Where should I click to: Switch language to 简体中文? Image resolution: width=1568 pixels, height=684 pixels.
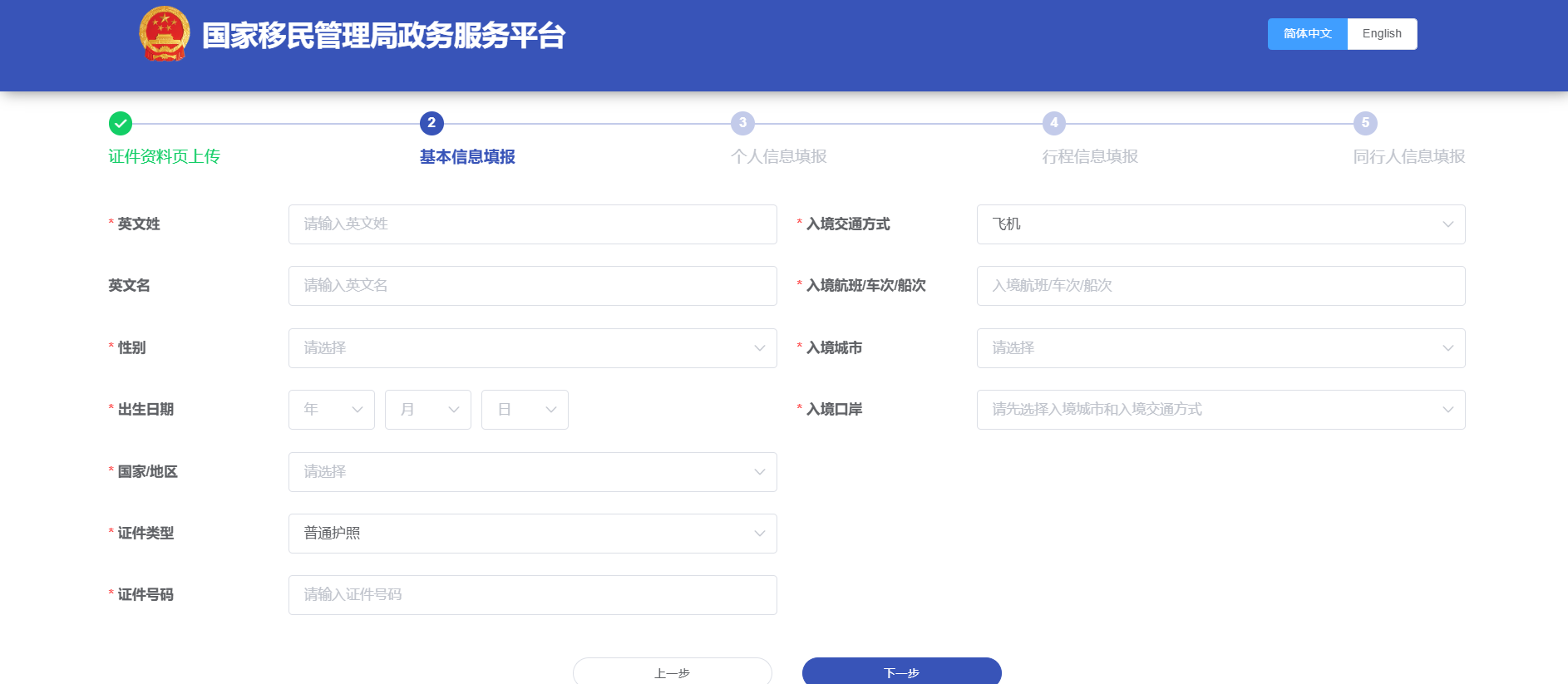1308,34
